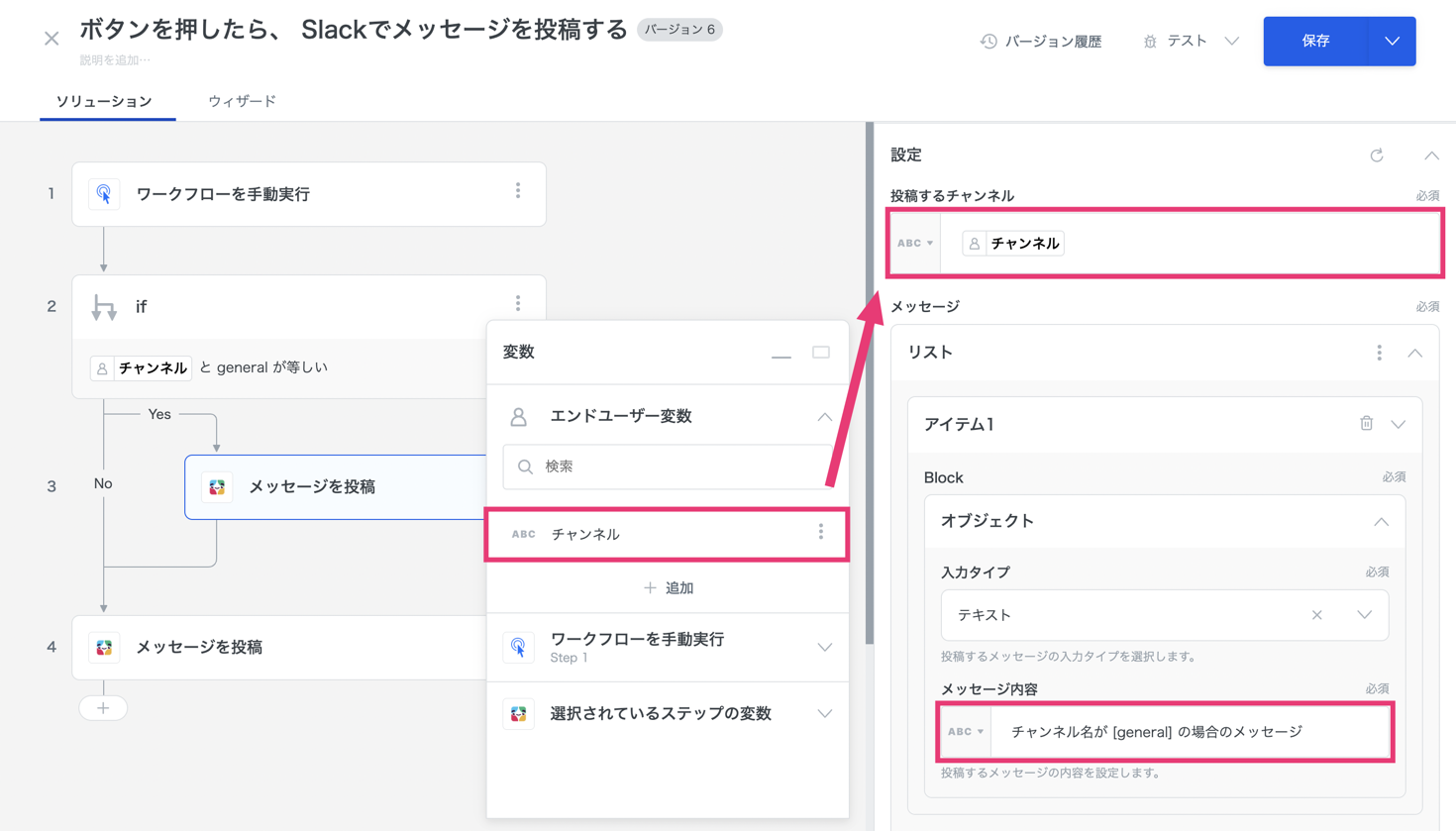Viewport: 1456px width, 831px height.
Task: Click the reset icon in settings panel
Action: click(x=1376, y=156)
